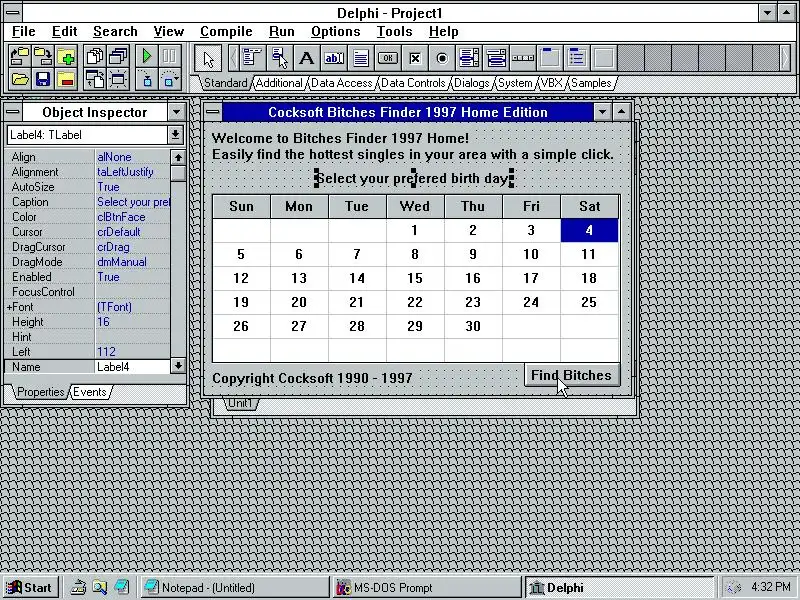
Task: Click the Remove File from Project icon
Action: (x=66, y=80)
